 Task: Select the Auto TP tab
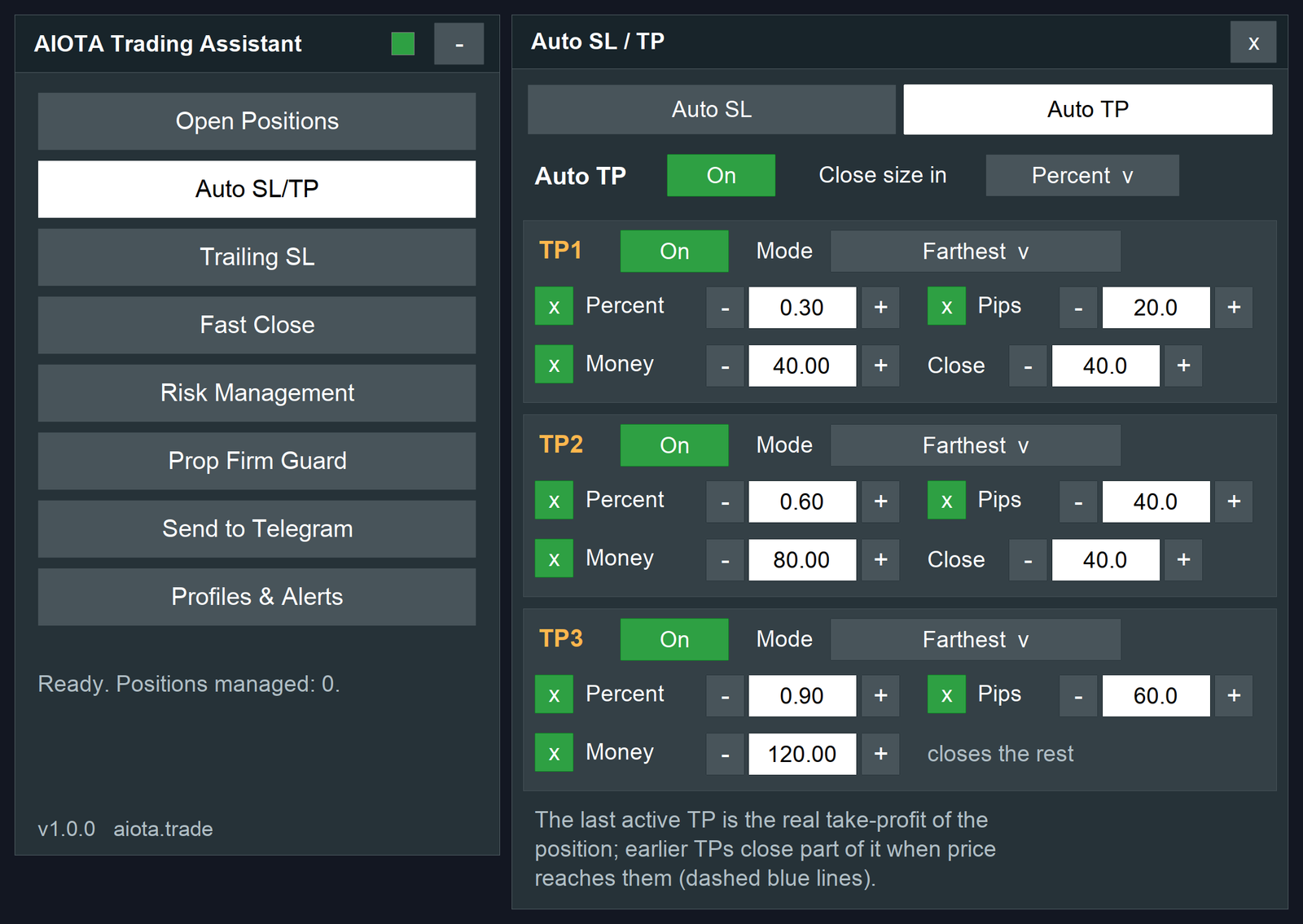click(x=1088, y=109)
